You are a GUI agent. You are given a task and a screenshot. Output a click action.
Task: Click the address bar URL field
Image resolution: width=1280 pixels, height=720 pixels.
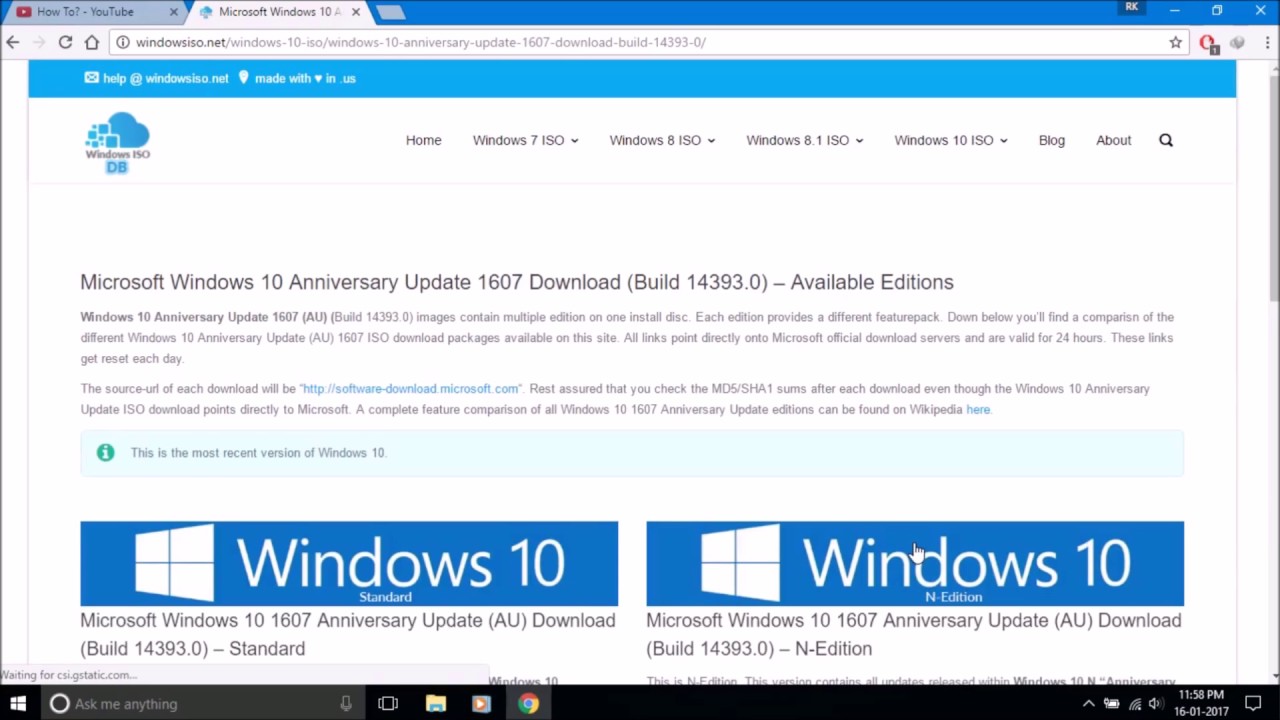pyautogui.click(x=640, y=42)
